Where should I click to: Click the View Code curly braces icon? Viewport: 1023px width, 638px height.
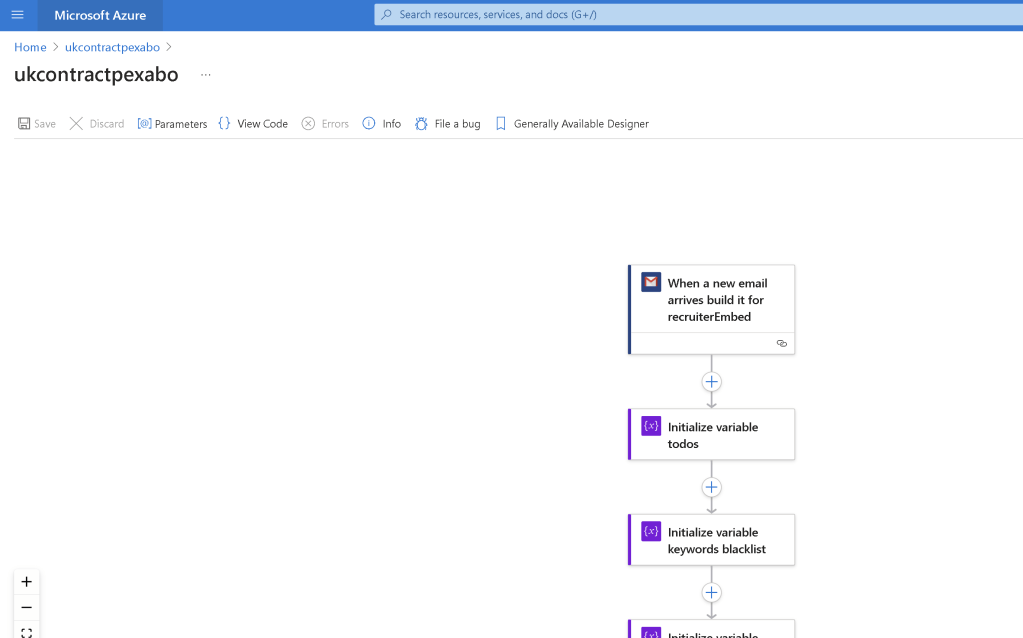[x=224, y=123]
